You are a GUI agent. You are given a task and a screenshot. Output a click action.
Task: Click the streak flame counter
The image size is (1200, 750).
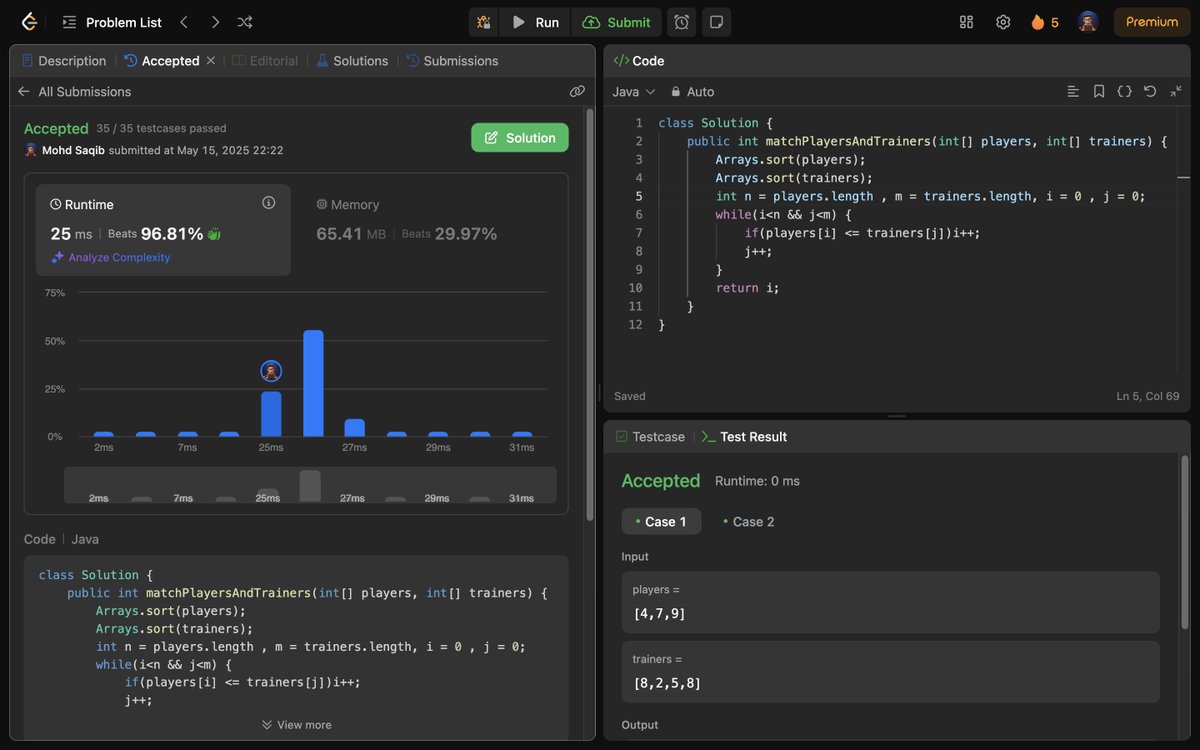point(1045,22)
